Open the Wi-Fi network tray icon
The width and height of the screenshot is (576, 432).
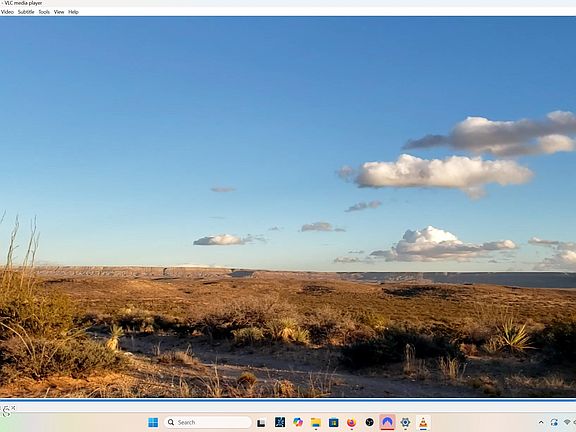[568, 422]
